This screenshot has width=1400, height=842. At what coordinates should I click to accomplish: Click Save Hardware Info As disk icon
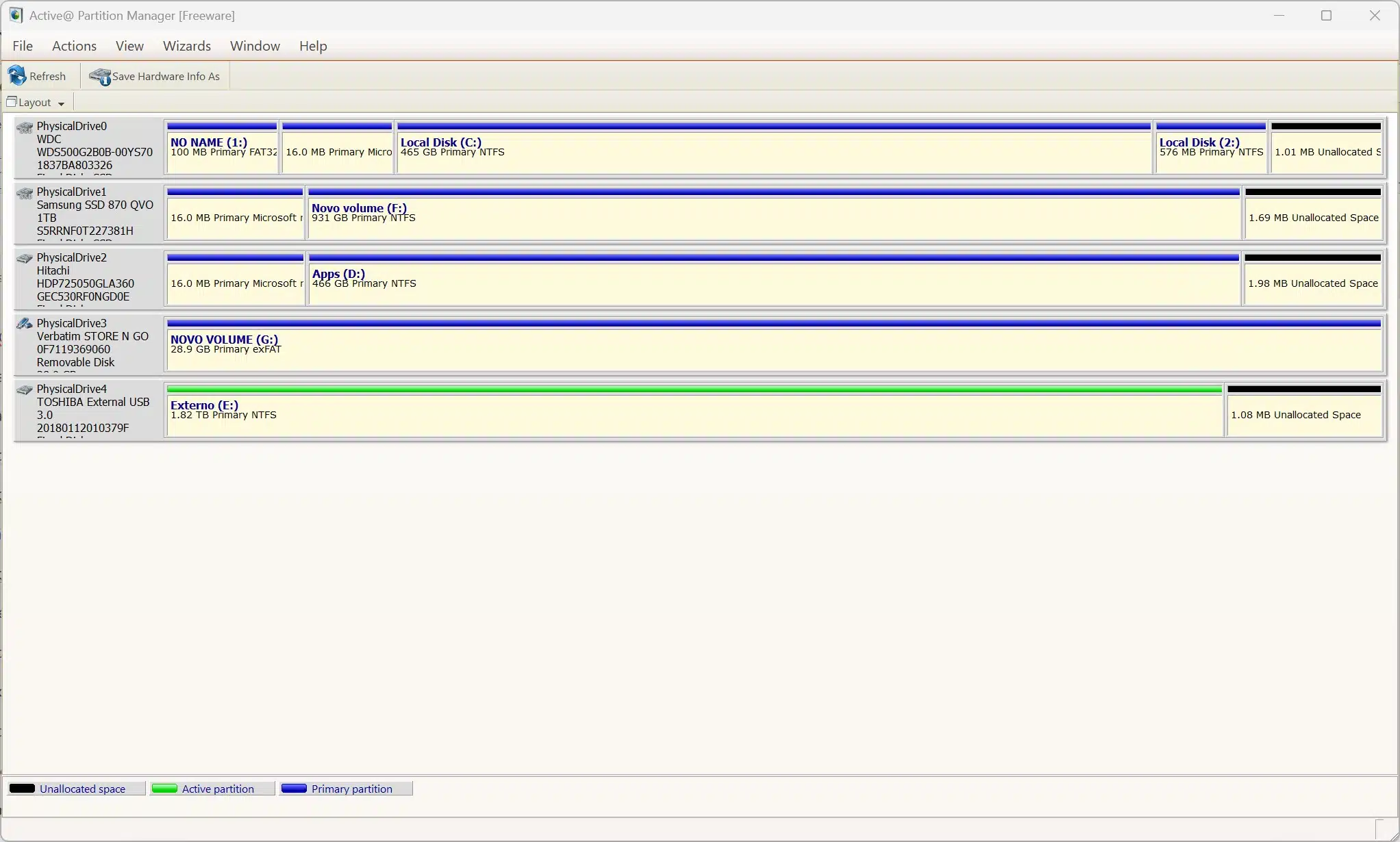click(100, 76)
